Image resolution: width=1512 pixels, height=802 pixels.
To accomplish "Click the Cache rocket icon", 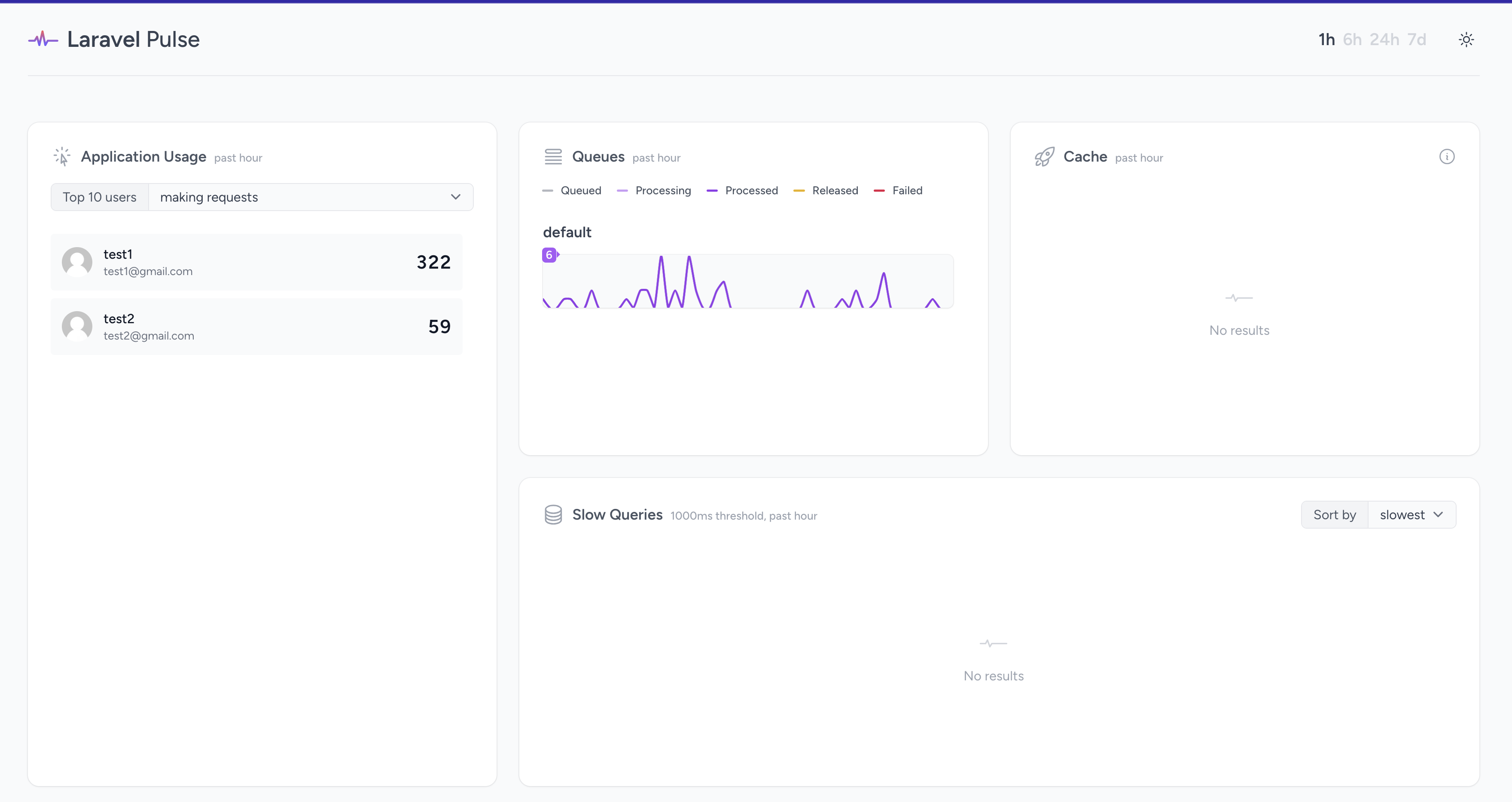I will click(x=1044, y=157).
